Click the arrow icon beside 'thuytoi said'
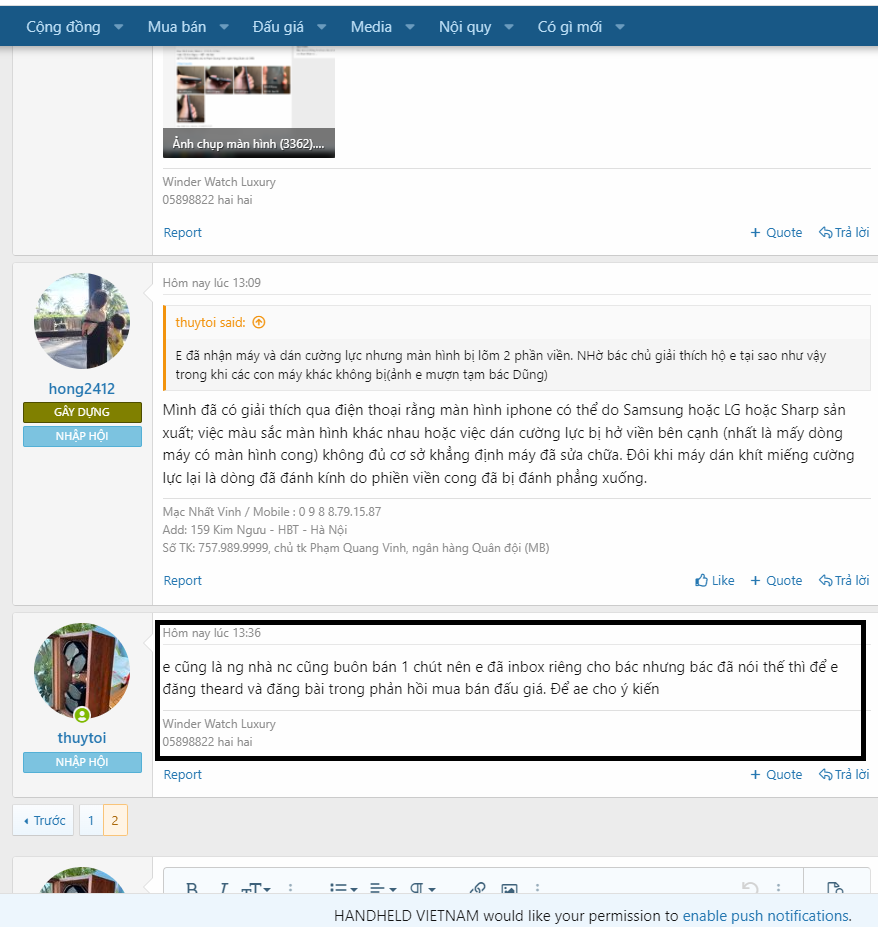Screen dimensions: 878x927 click(259, 322)
